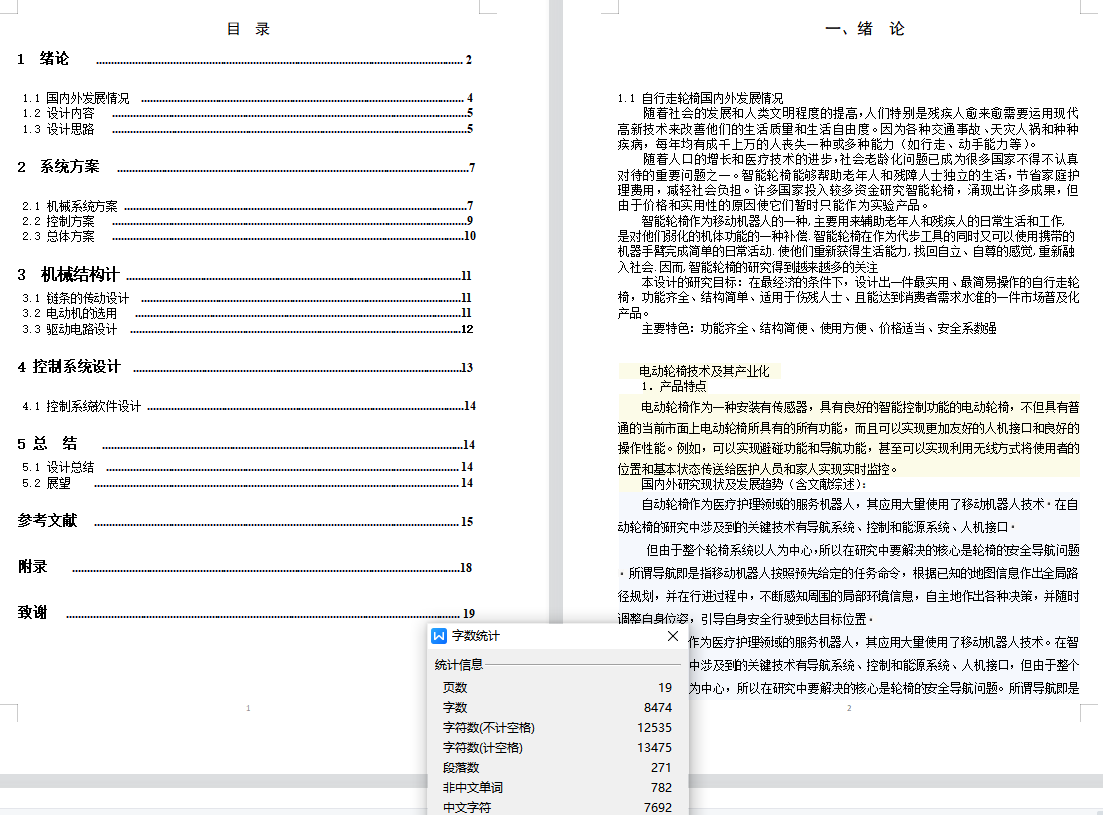Click the 目录 heading on page one
Image resolution: width=1103 pixels, height=815 pixels.
click(x=248, y=29)
